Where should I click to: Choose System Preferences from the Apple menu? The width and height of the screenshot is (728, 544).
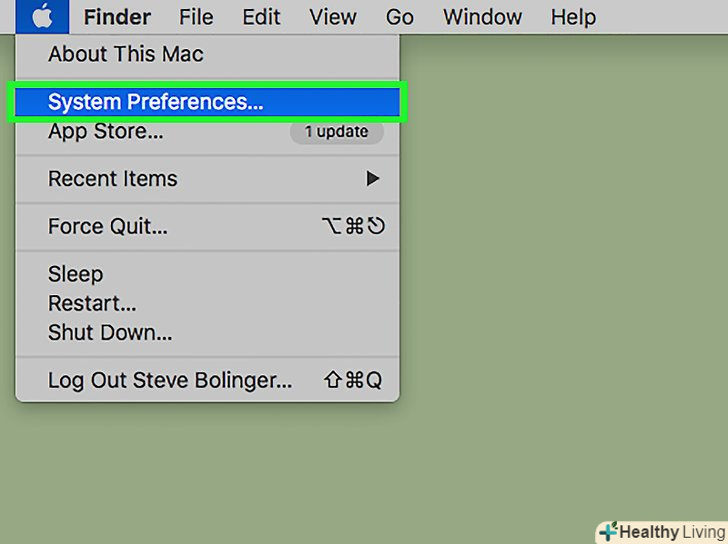155,102
